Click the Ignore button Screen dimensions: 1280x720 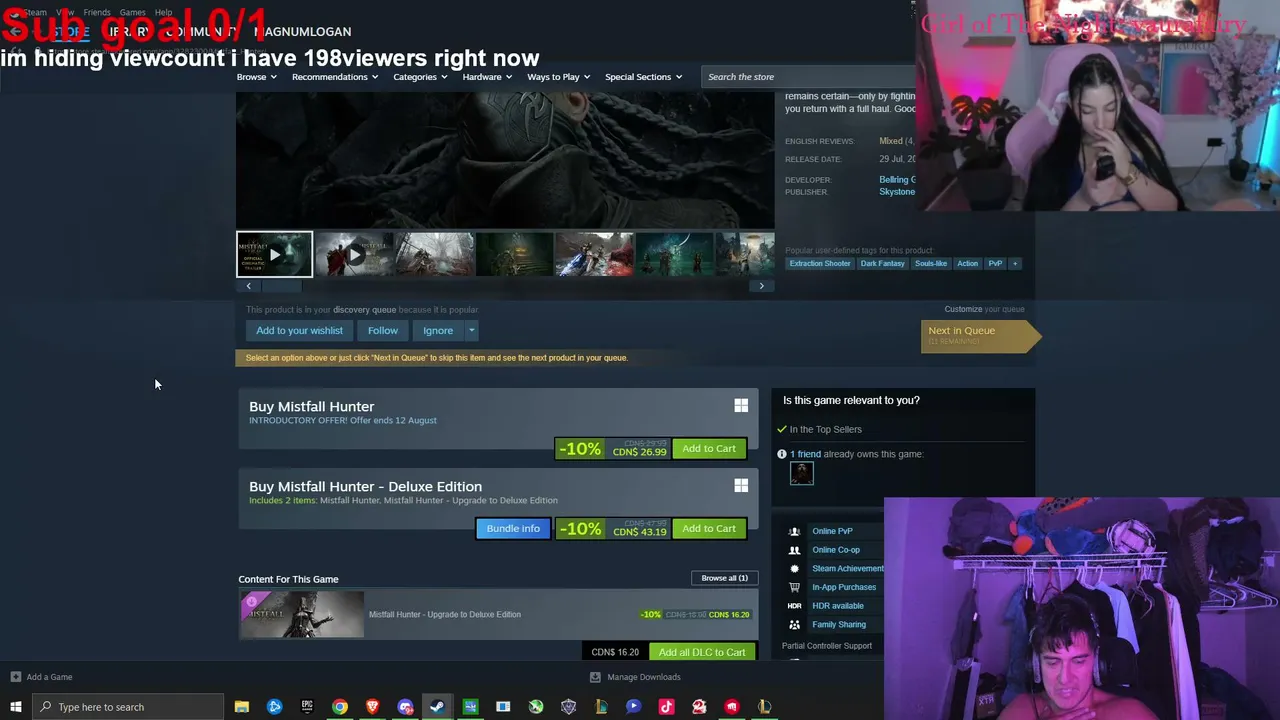tap(438, 331)
